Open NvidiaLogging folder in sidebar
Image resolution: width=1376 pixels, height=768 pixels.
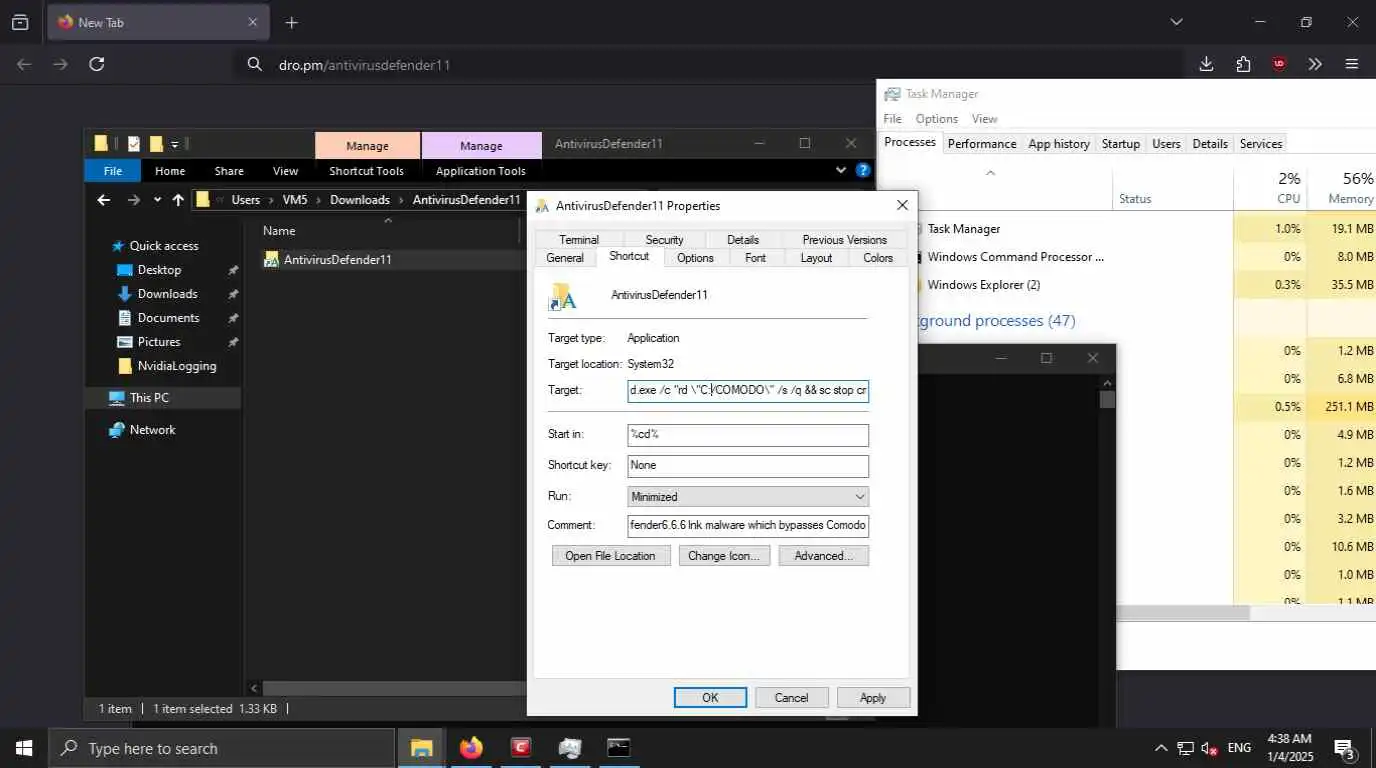click(177, 366)
